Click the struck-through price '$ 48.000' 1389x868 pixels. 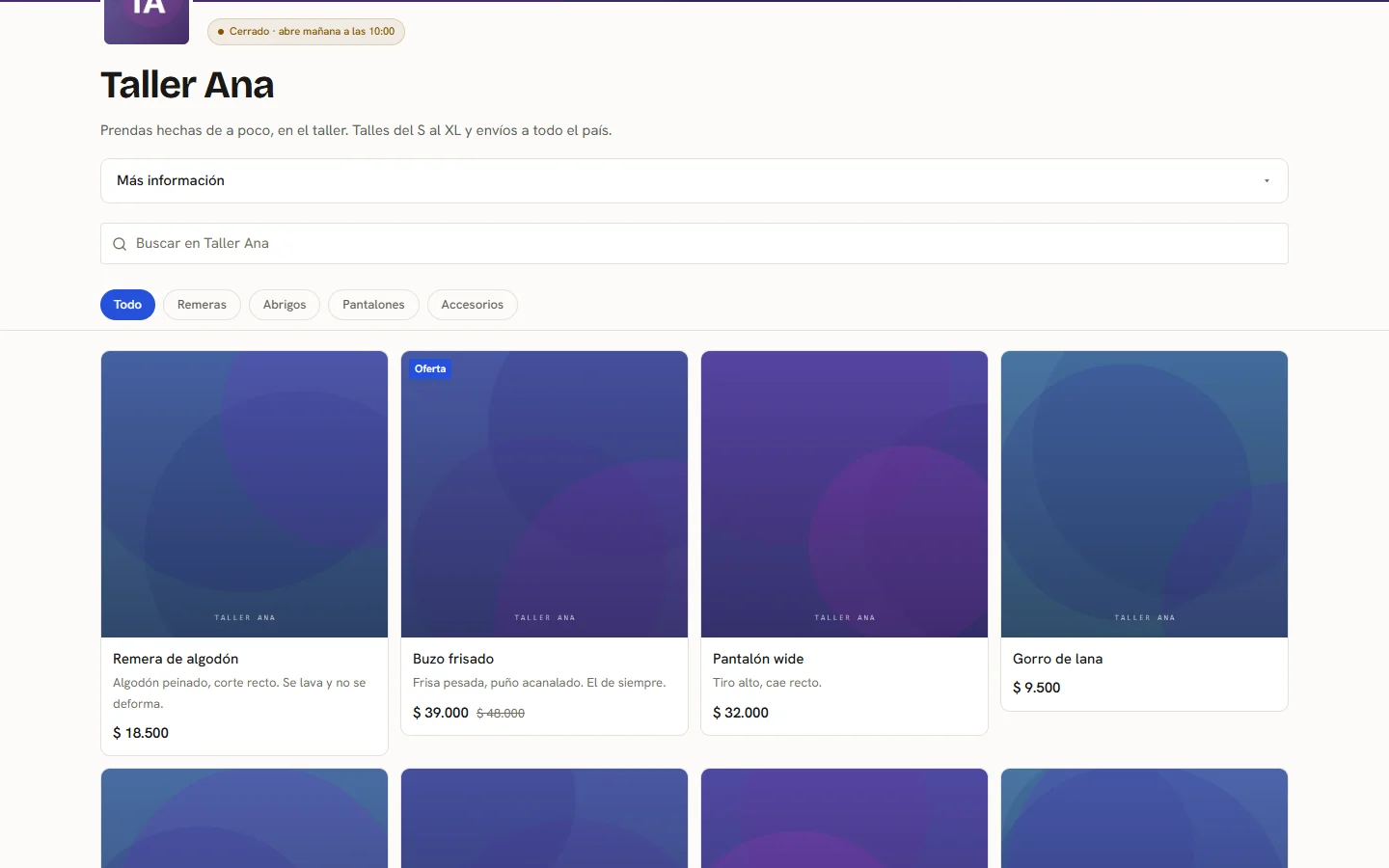[501, 714]
